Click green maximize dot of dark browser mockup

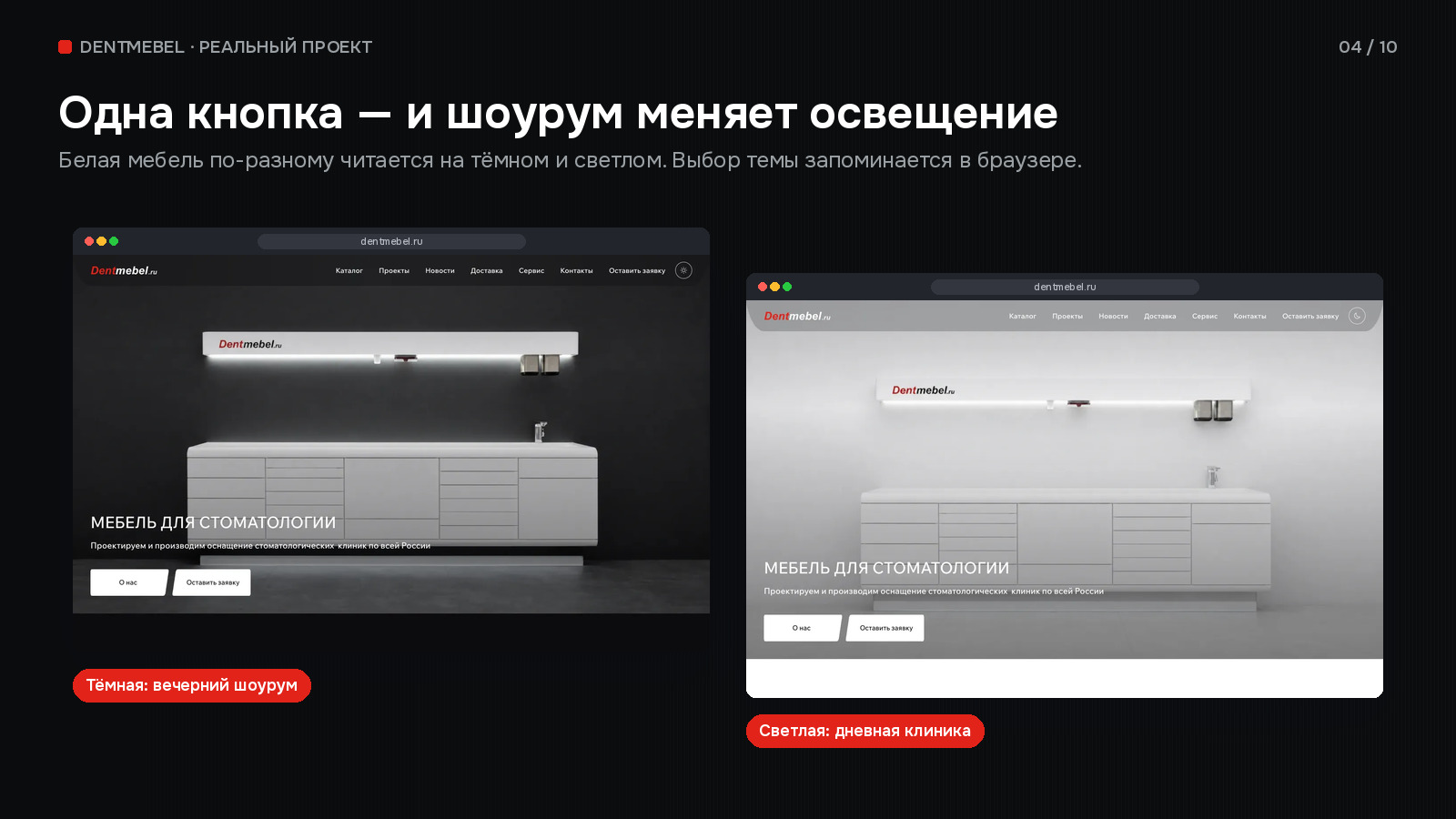pos(114,241)
